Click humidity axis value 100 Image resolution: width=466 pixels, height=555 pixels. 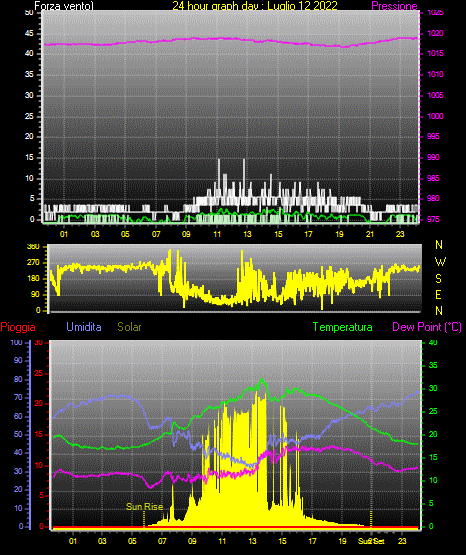point(16,342)
